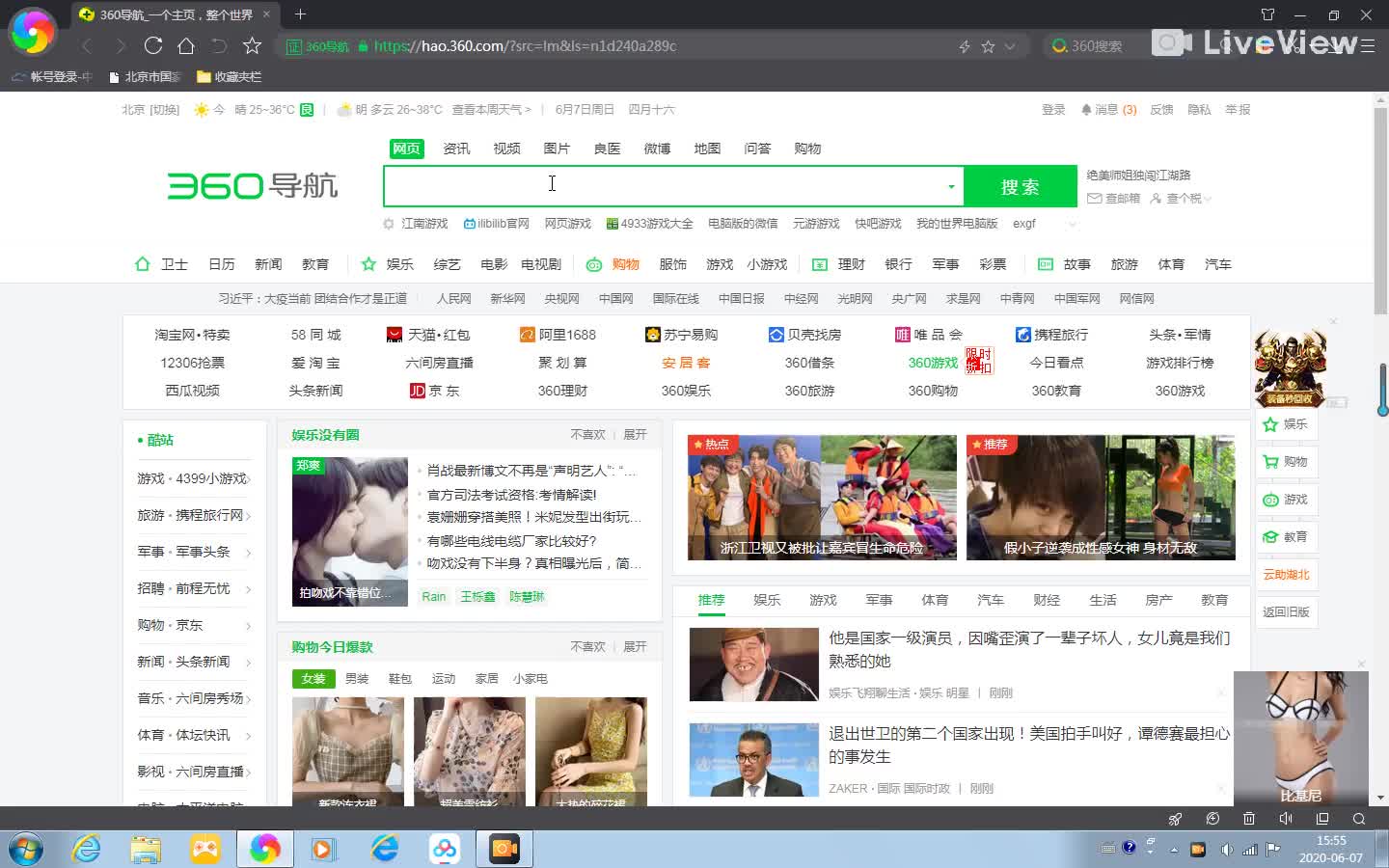Click the trash icon in browser status bar
The height and width of the screenshot is (868, 1389).
pos(1249,819)
